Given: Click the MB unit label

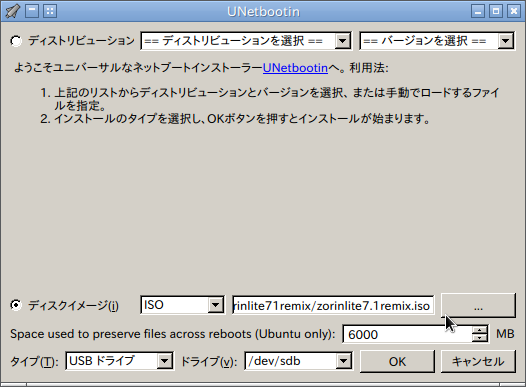Looking at the screenshot, I should tap(505, 334).
